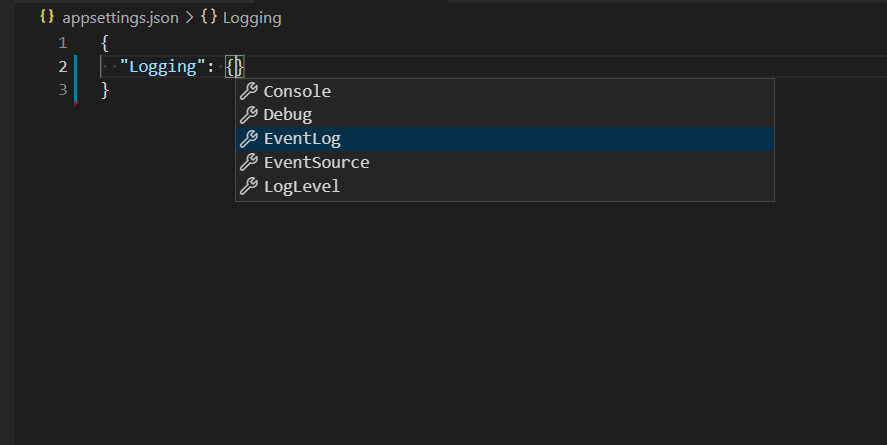887x445 pixels.
Task: Select line number 3 in the gutter
Action: [63, 90]
